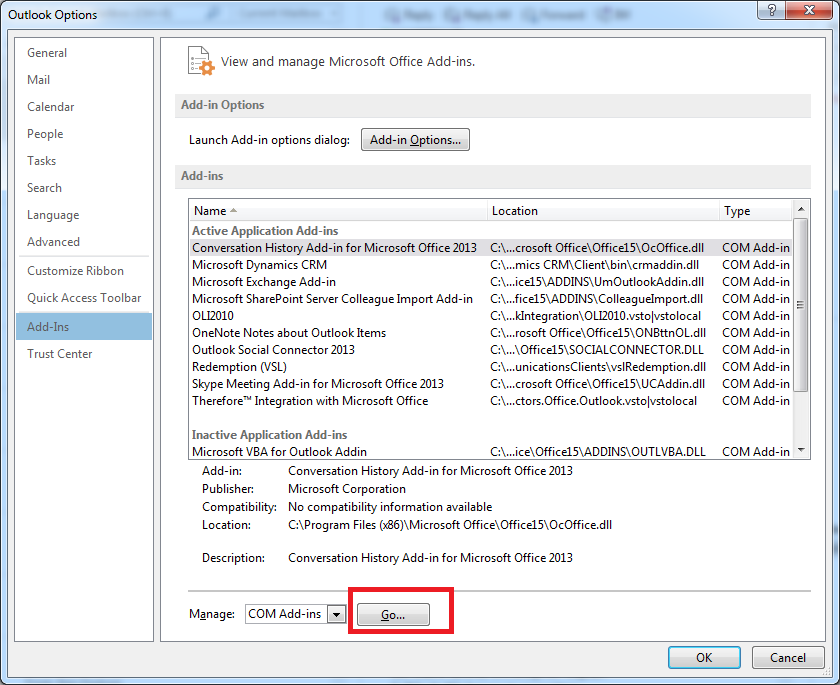
Task: Switch to the Mail settings page
Action: [38, 79]
